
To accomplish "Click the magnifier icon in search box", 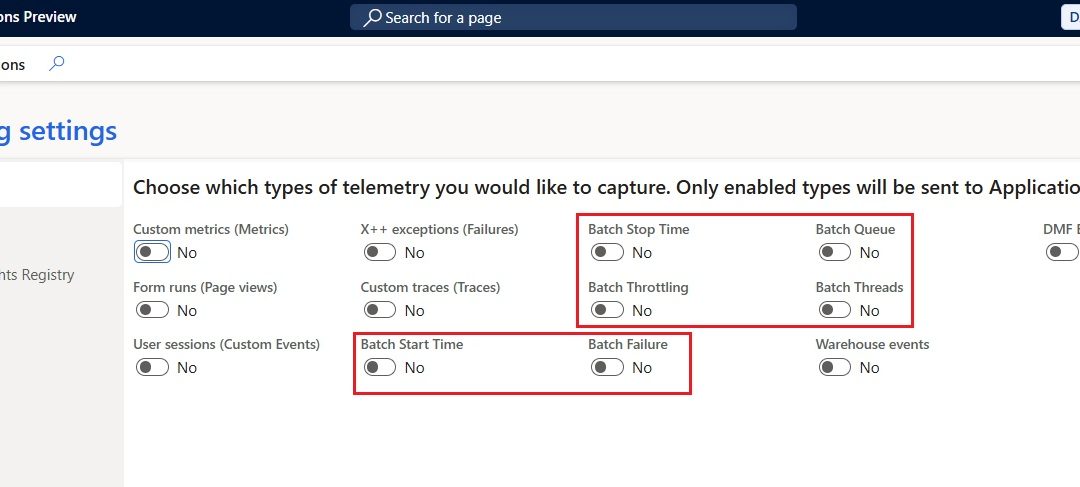I will (372, 17).
